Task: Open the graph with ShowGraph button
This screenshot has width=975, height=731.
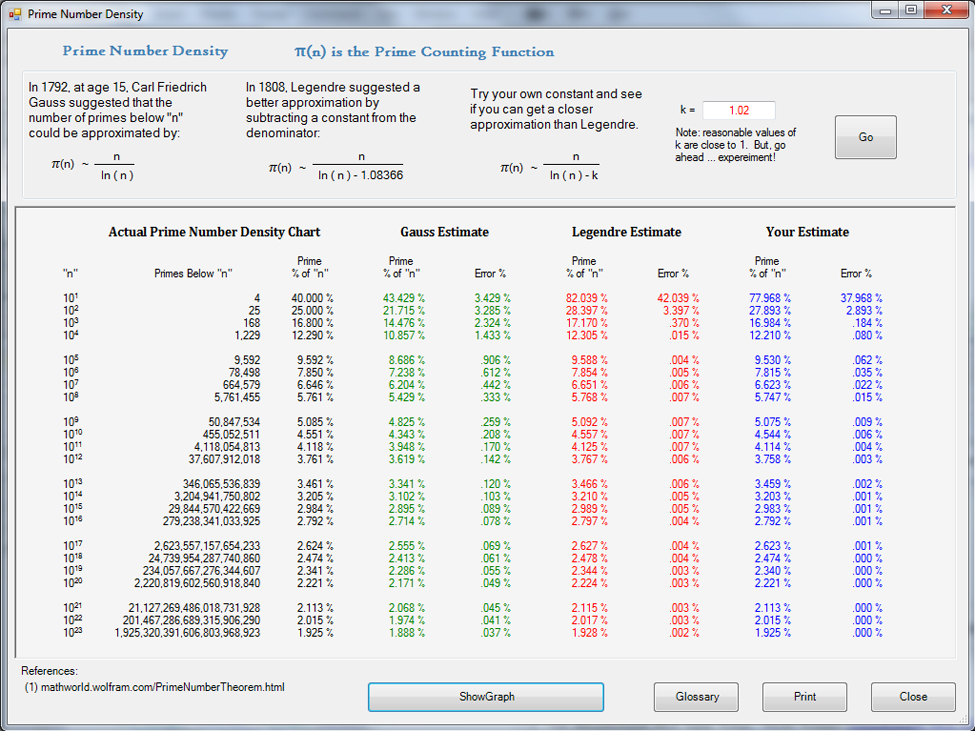Action: [486, 697]
